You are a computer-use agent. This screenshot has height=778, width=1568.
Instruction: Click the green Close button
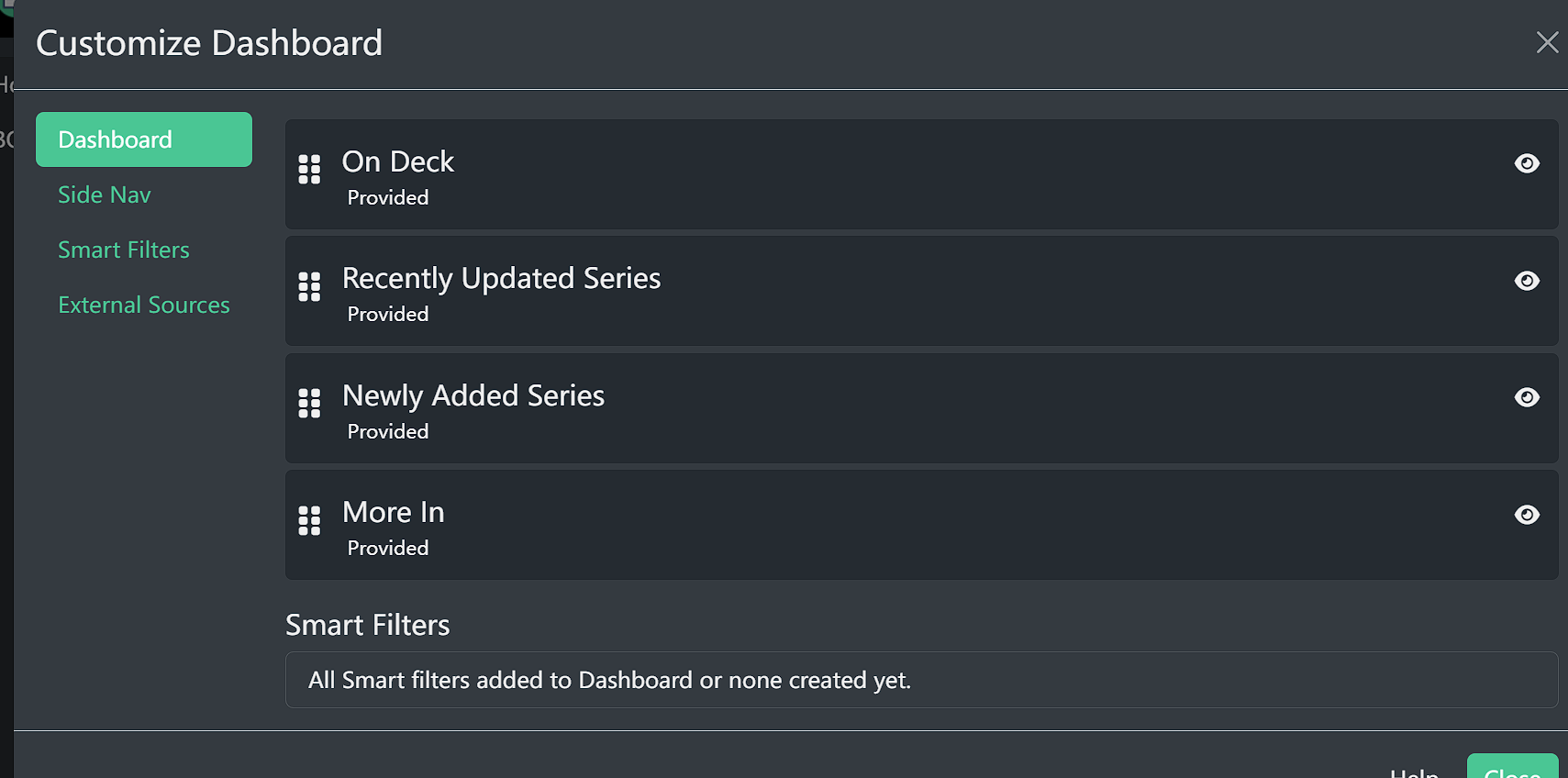click(1512, 769)
